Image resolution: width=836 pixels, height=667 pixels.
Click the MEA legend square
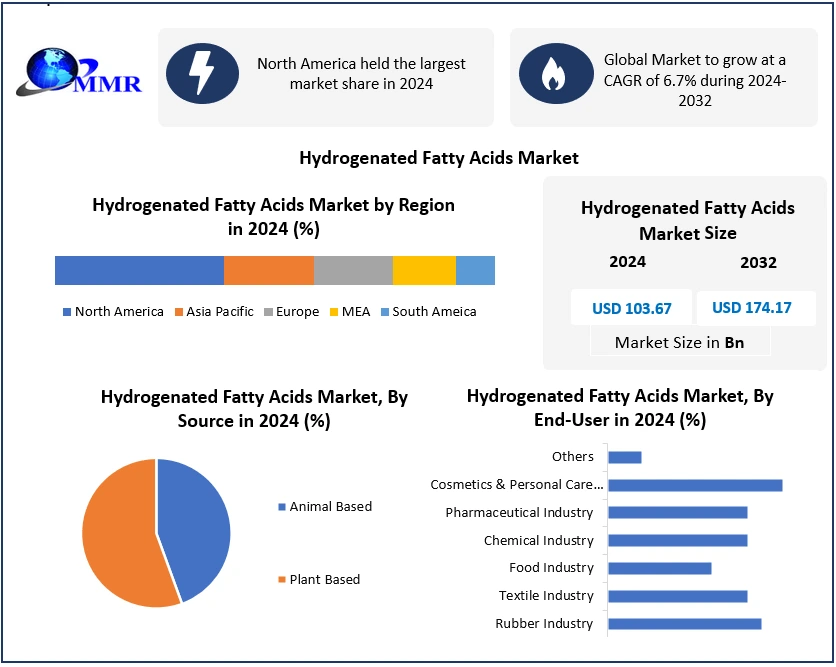click(334, 312)
